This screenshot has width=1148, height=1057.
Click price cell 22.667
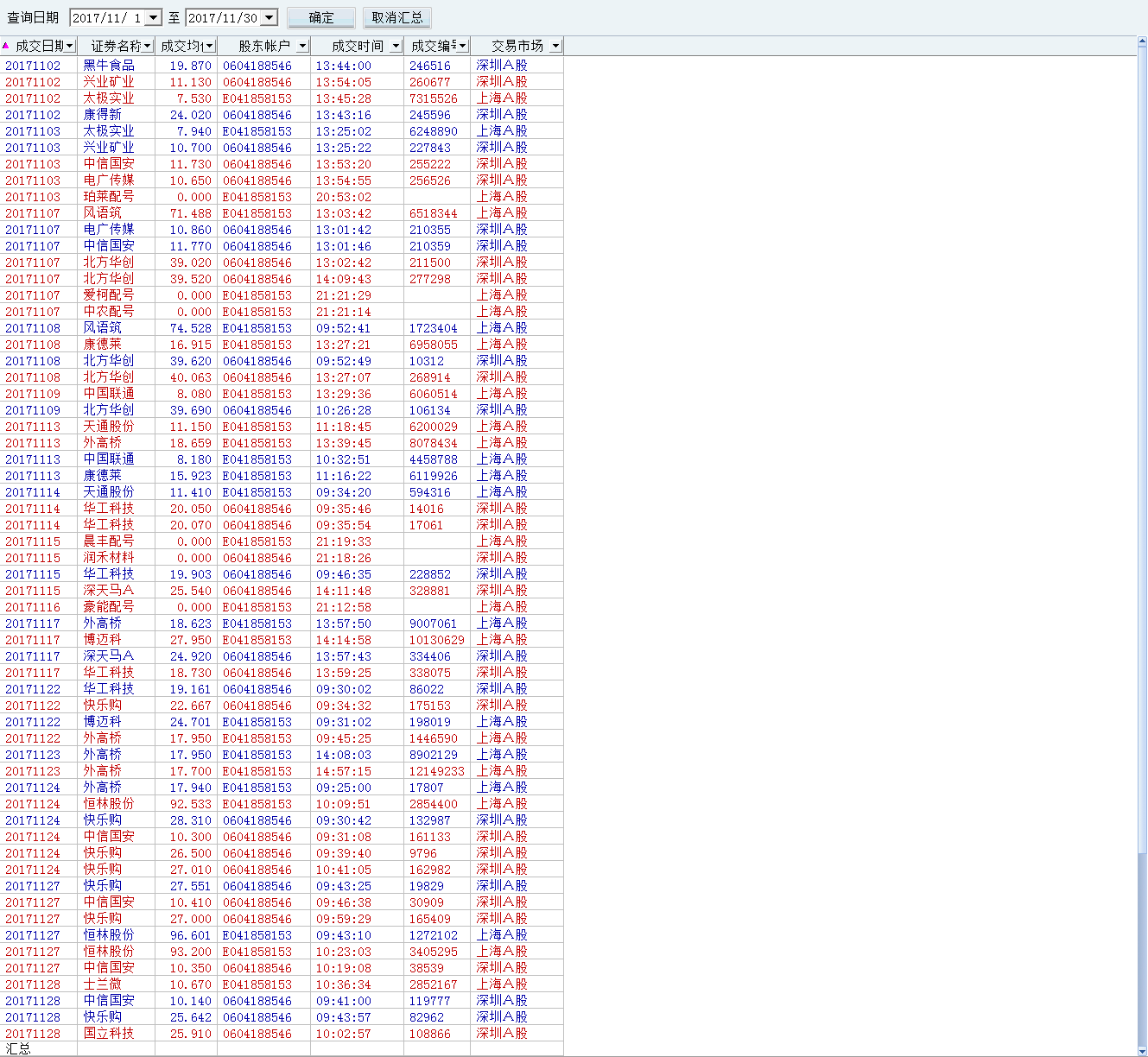(x=190, y=706)
